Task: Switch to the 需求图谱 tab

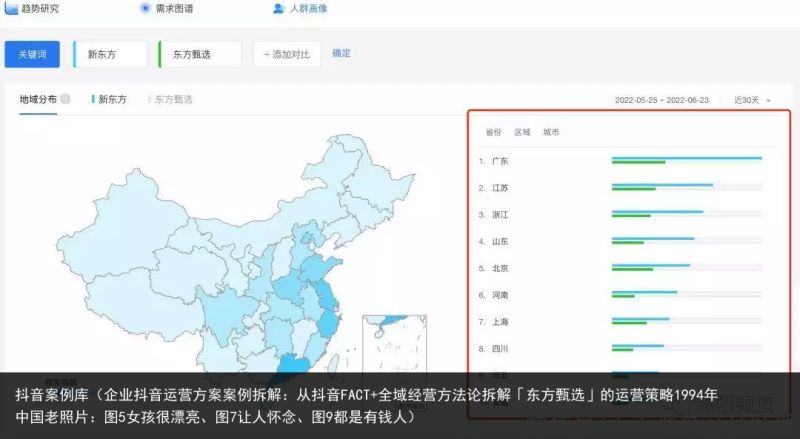Action: 174,9
